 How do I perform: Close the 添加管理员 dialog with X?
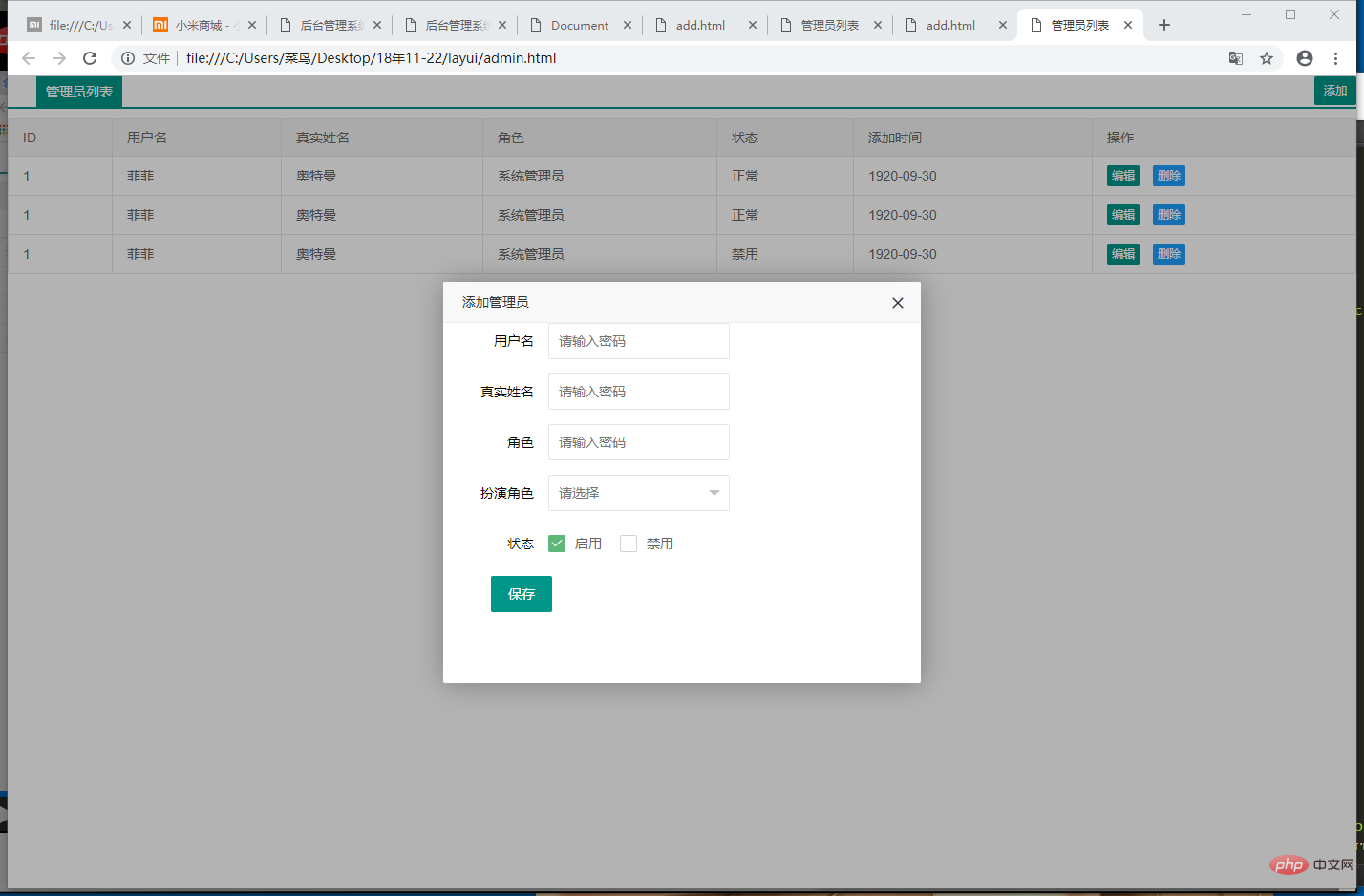pos(898,303)
